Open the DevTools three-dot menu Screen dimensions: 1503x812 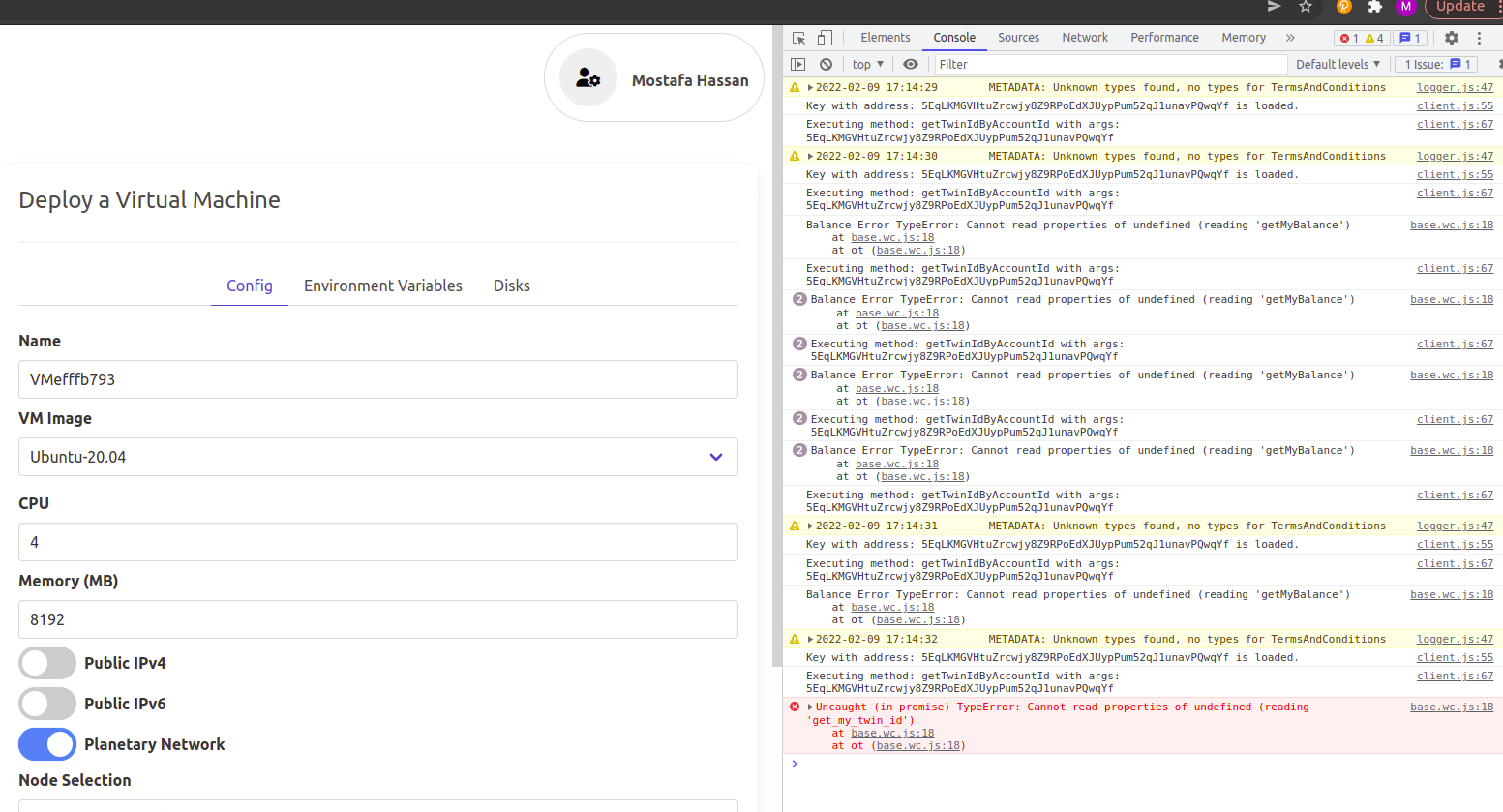click(1479, 38)
